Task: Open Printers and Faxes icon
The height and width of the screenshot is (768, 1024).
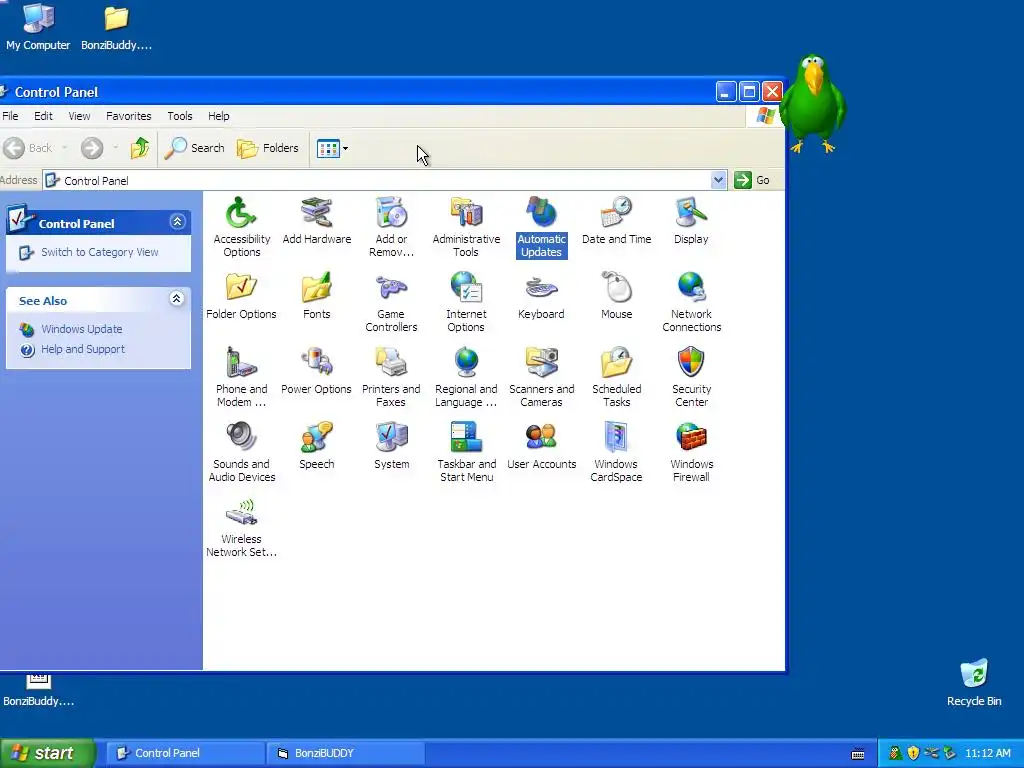Action: pyautogui.click(x=391, y=377)
